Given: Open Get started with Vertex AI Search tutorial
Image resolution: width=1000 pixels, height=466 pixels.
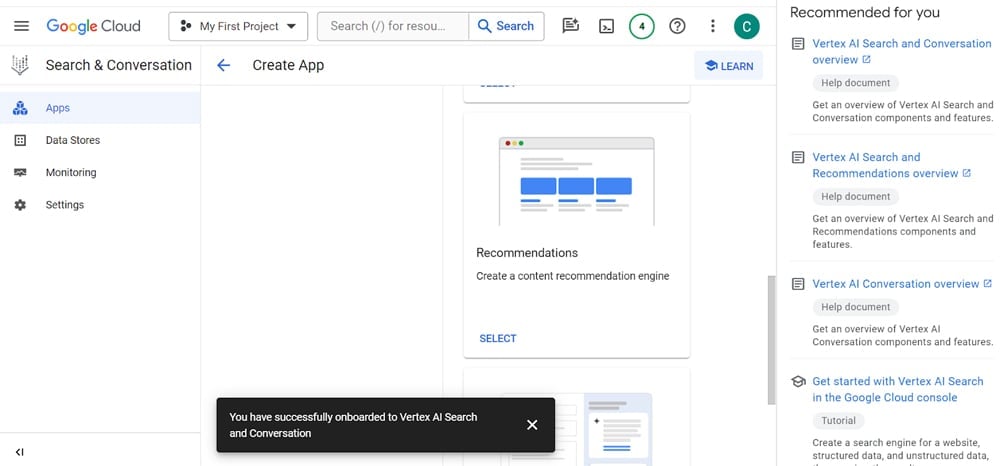Looking at the screenshot, I should [897, 389].
